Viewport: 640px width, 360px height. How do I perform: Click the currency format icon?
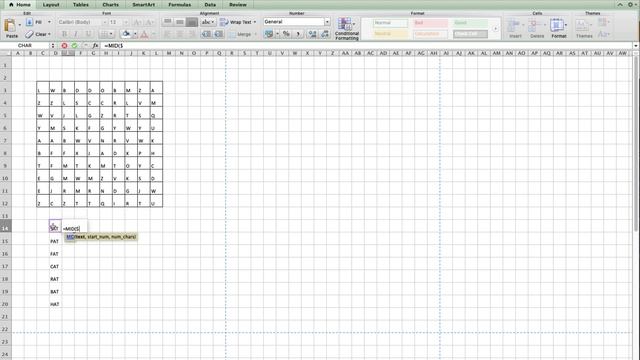point(269,34)
